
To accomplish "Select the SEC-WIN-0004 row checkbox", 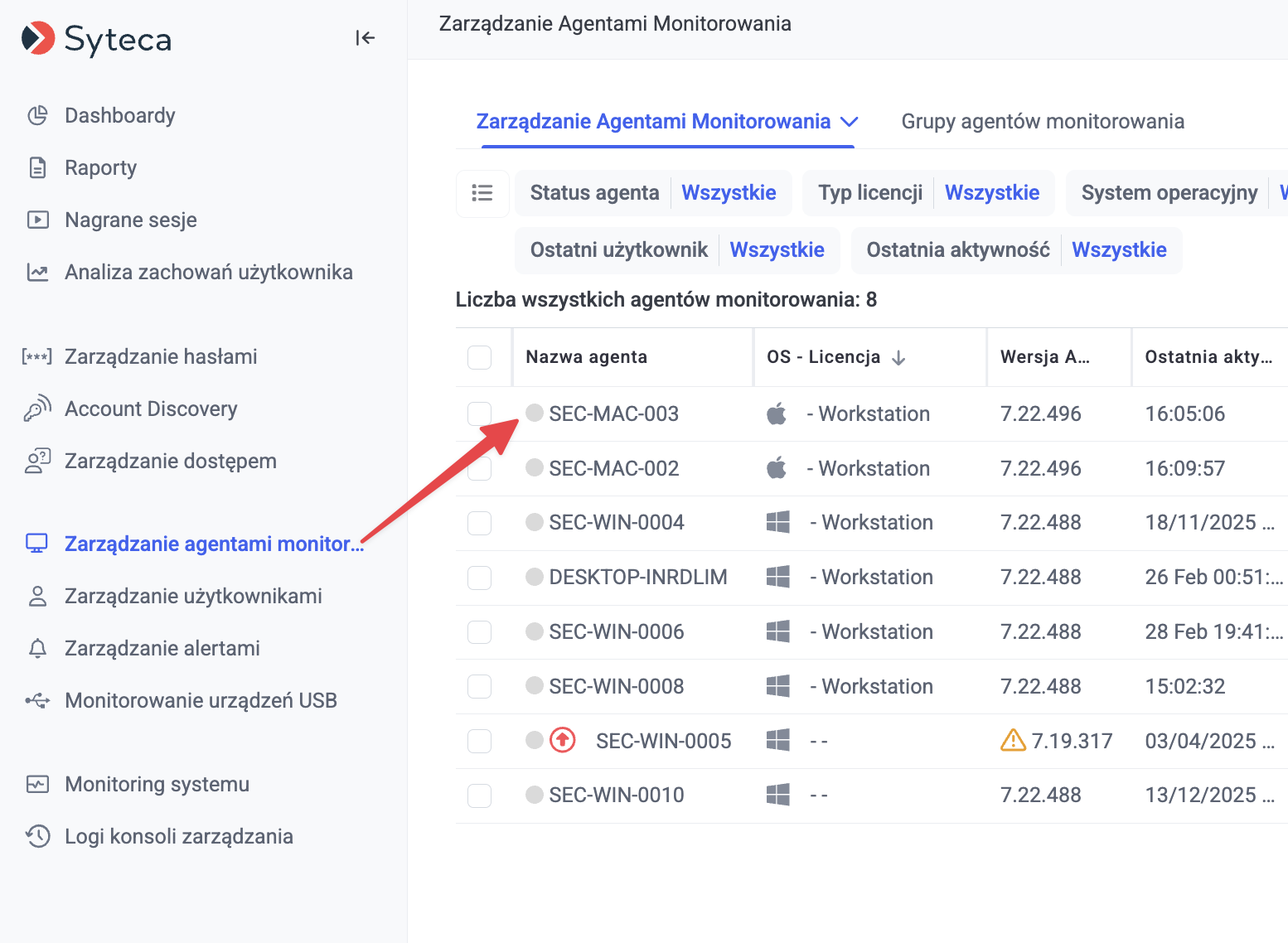I will click(480, 523).
